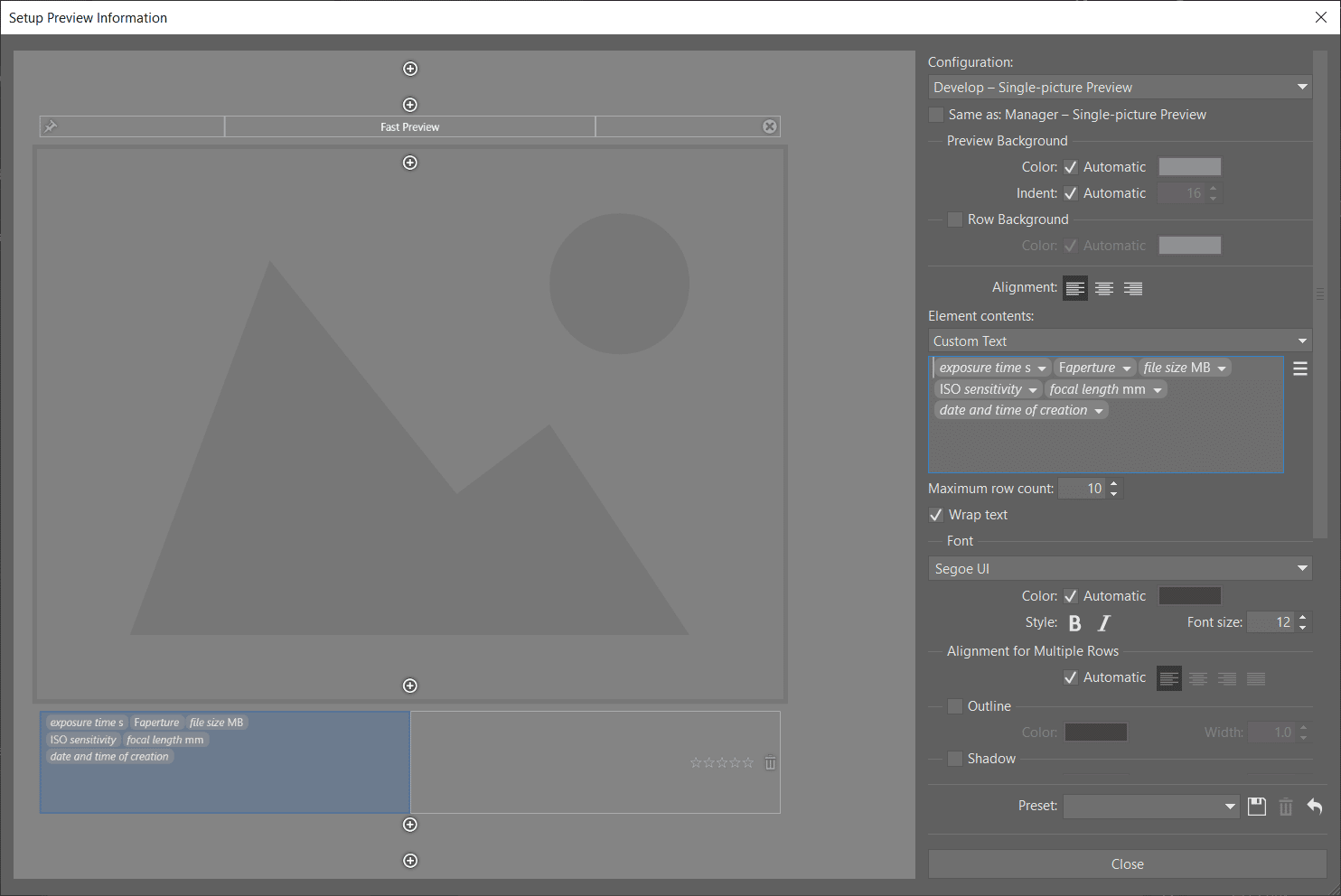This screenshot has height=896, width=1341.
Task: Open the Segoe UI font dropdown
Action: click(1120, 569)
